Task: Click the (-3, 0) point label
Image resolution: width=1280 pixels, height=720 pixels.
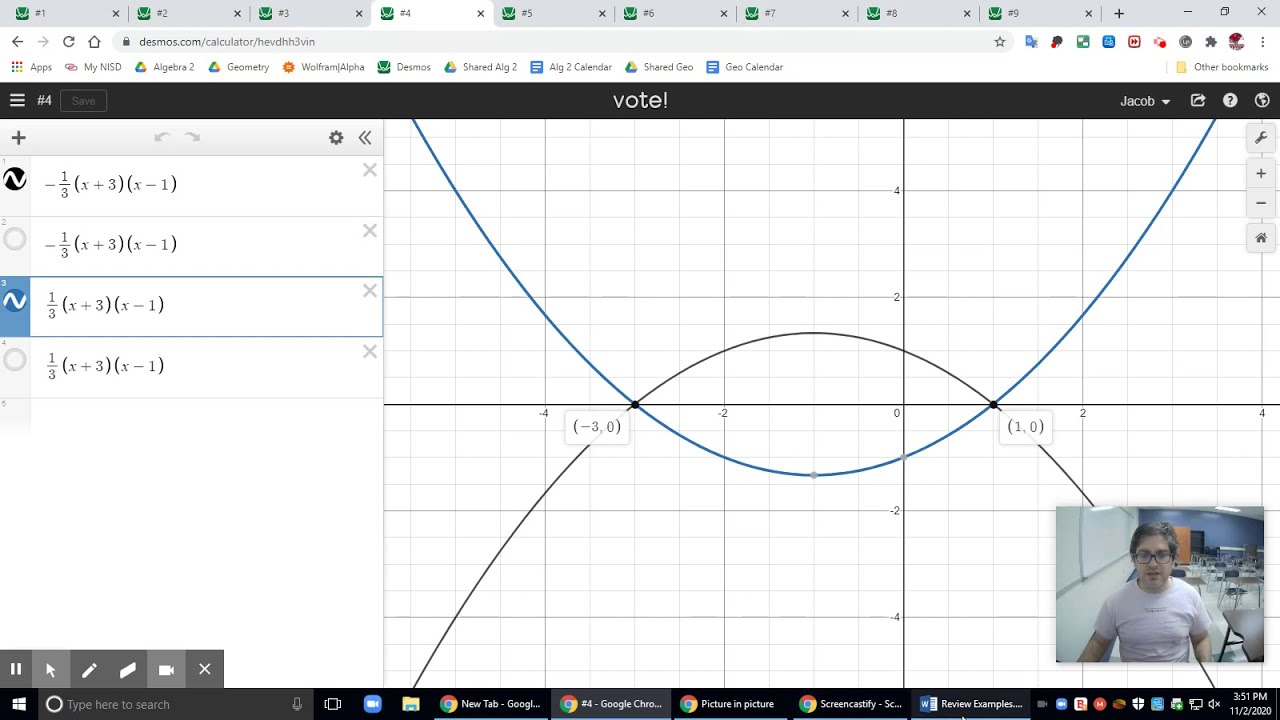Action: point(597,427)
